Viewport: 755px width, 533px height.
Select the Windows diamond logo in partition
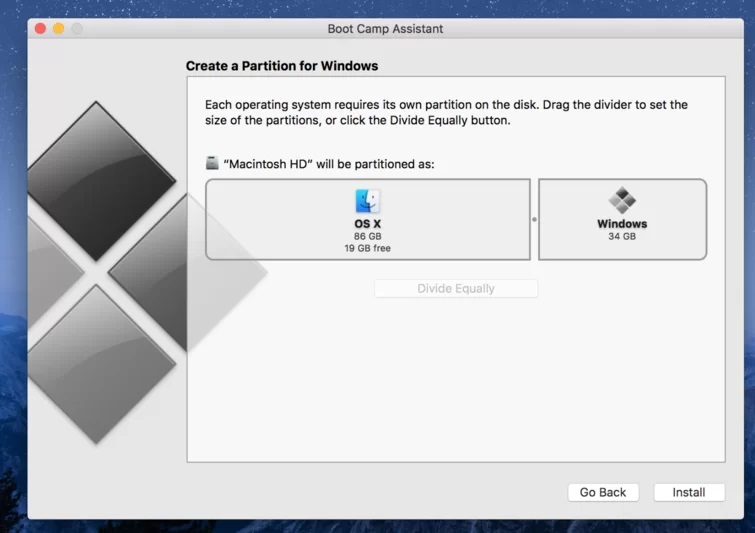coord(622,200)
